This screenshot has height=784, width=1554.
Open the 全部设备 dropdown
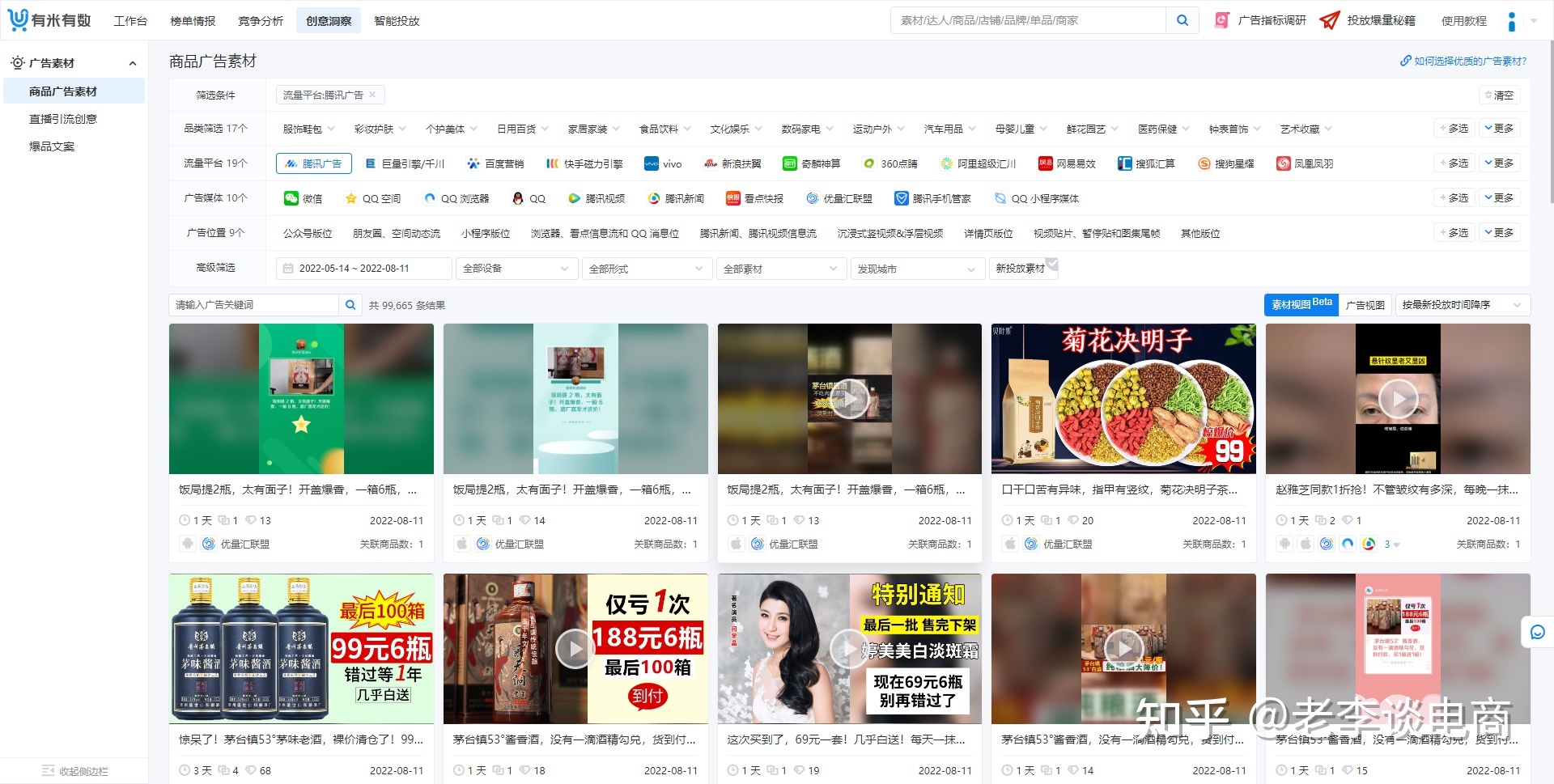tap(517, 269)
